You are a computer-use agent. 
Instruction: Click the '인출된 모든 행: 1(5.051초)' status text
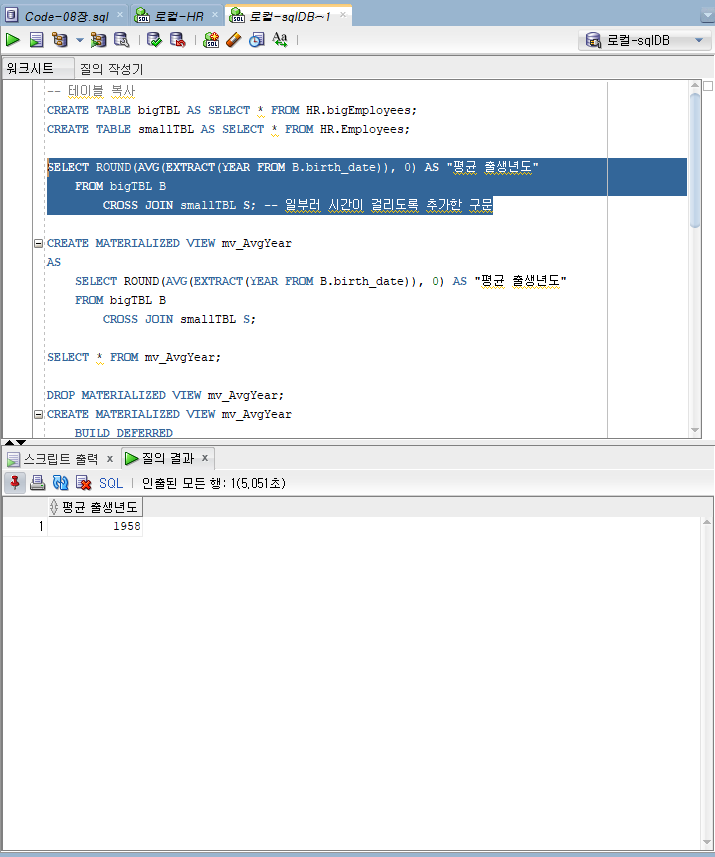(x=214, y=483)
